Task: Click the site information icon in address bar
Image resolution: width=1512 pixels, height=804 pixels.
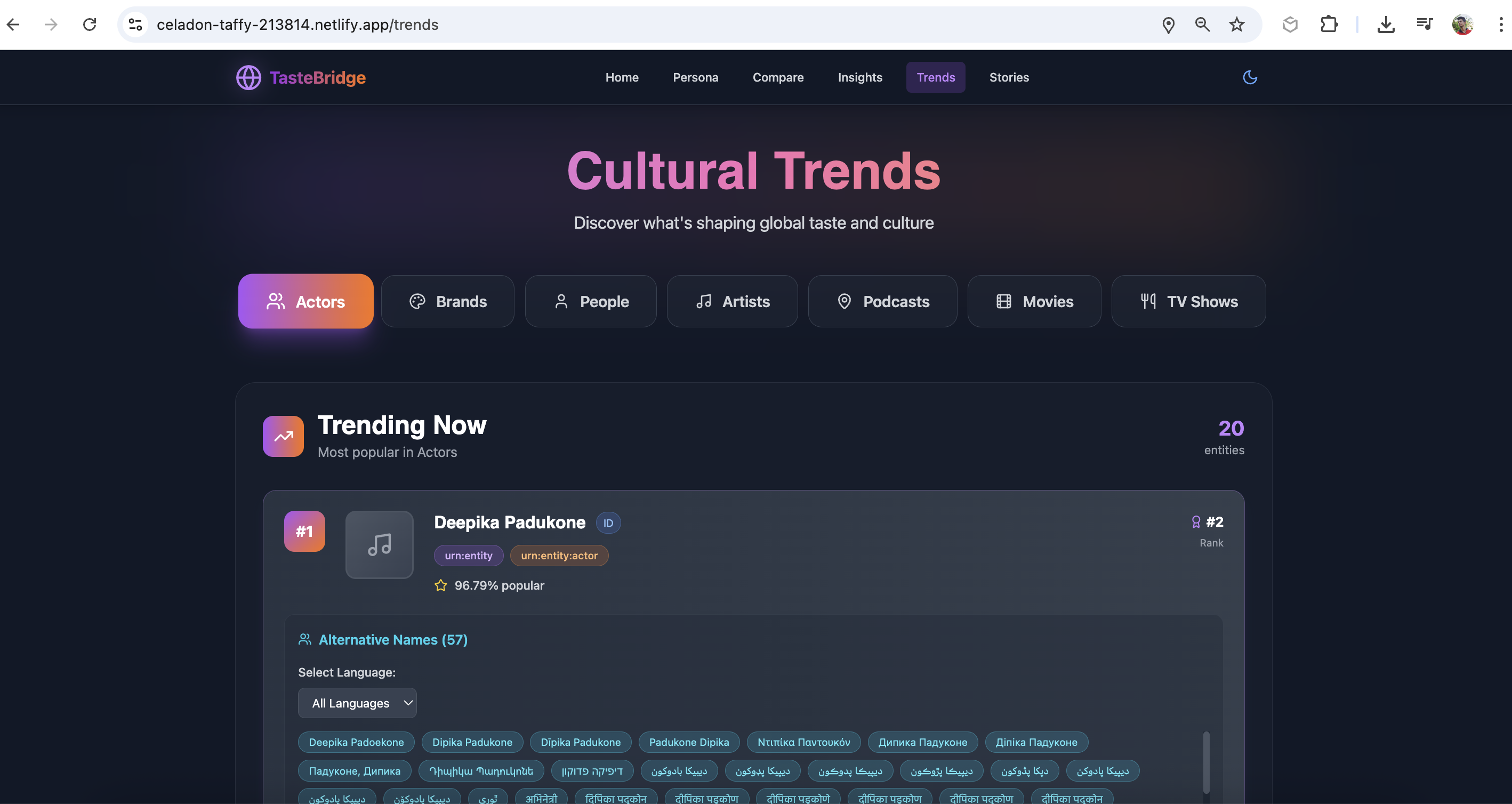Action: click(135, 25)
